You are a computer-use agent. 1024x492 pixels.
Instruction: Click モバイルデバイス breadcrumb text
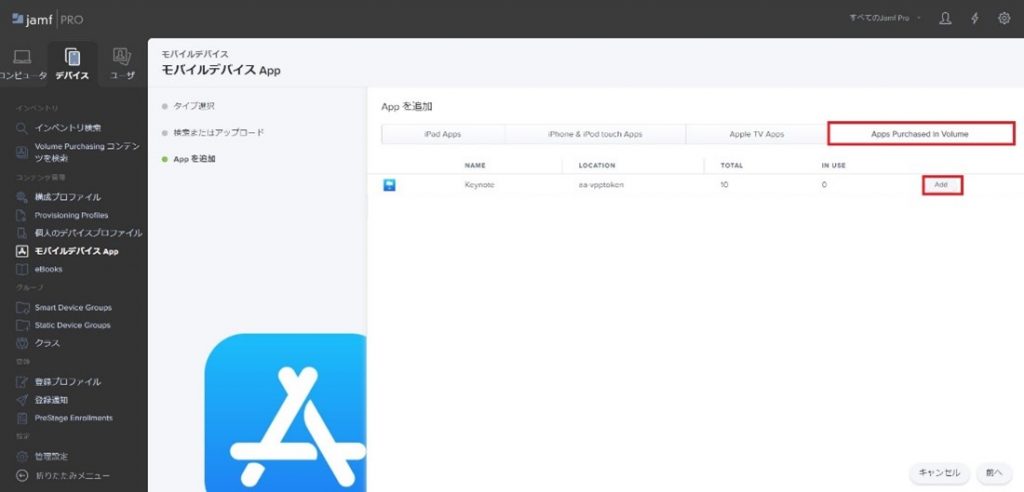click(x=195, y=54)
